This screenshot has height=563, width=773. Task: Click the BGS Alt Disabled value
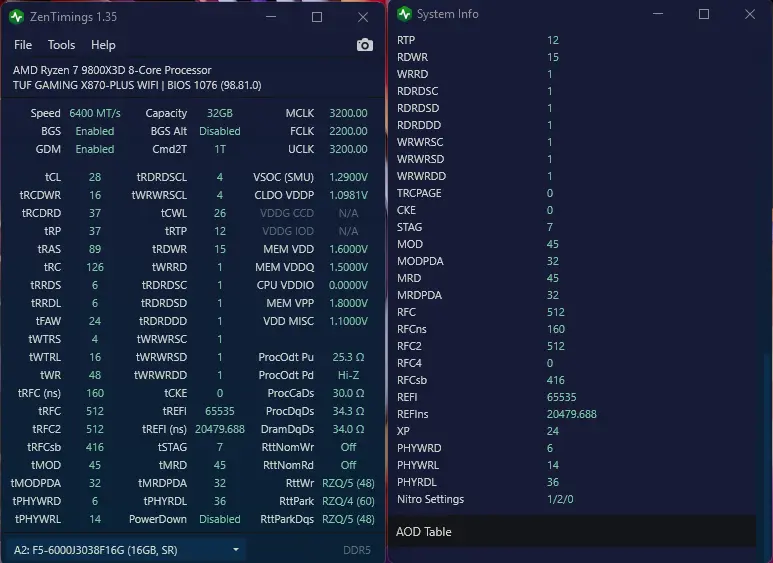(219, 131)
